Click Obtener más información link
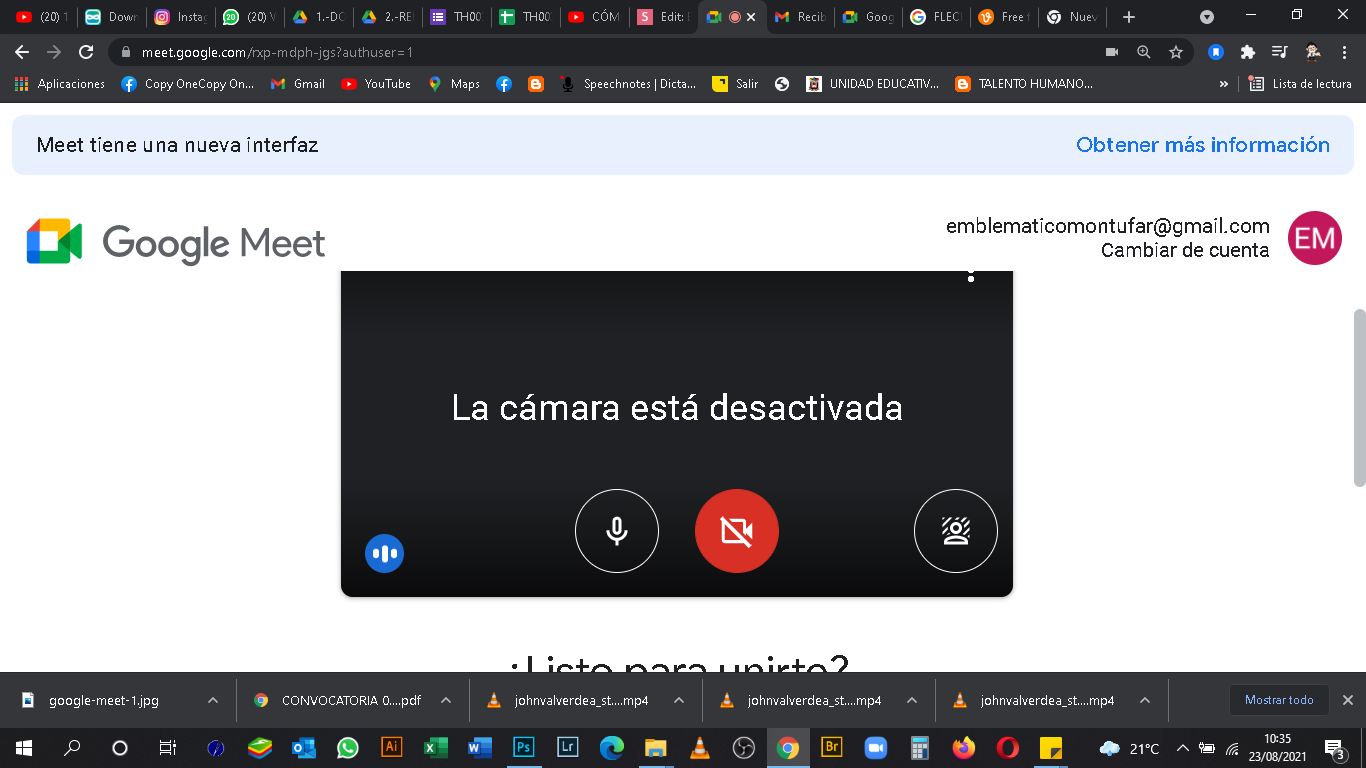Image resolution: width=1366 pixels, height=768 pixels. coord(1203,145)
